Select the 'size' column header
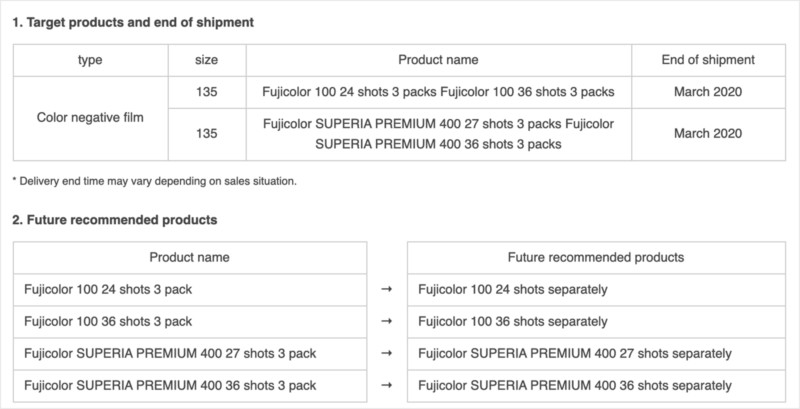Image resolution: width=800 pixels, height=409 pixels. tap(207, 60)
